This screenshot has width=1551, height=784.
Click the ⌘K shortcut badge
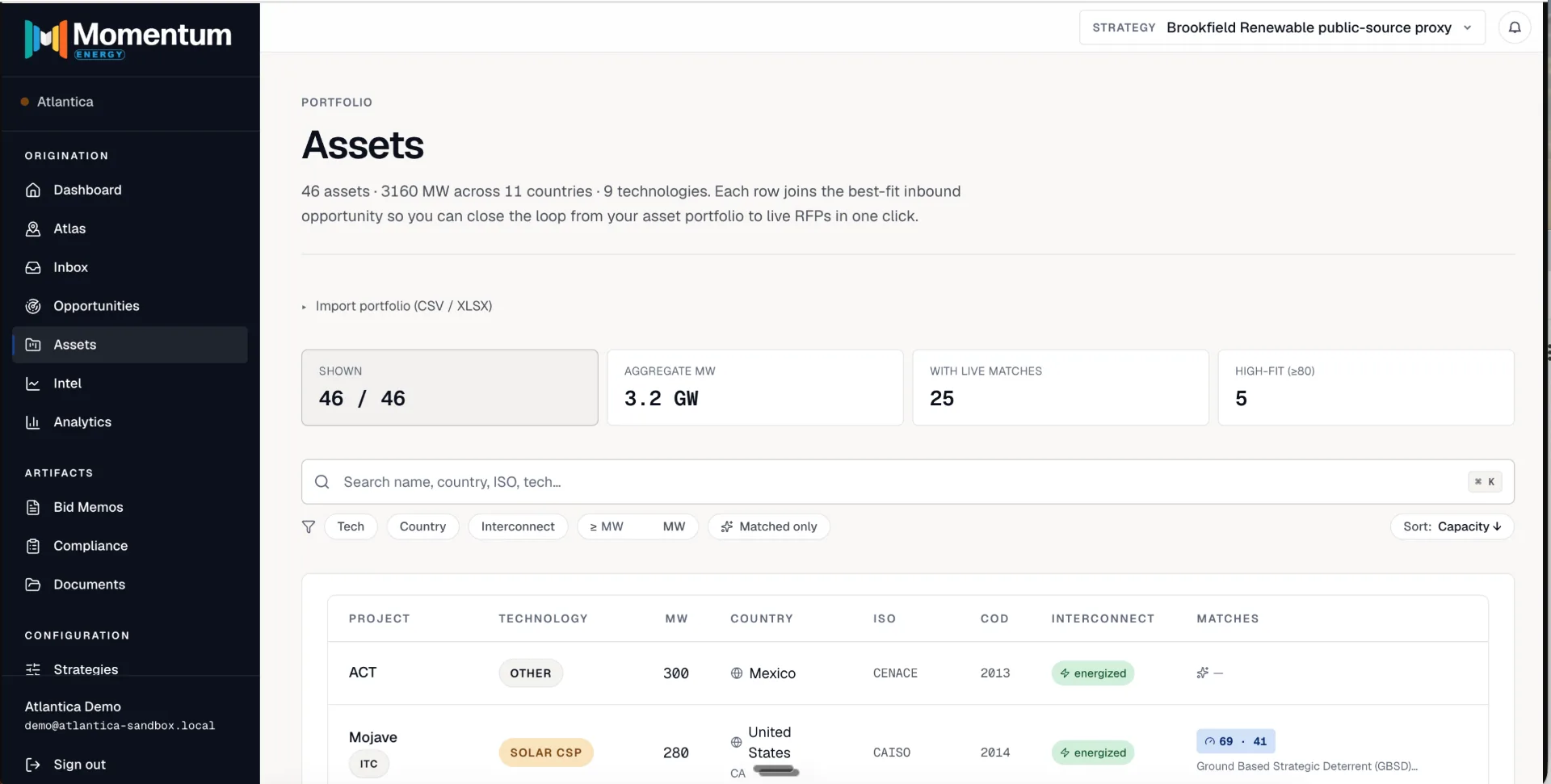pyautogui.click(x=1485, y=482)
